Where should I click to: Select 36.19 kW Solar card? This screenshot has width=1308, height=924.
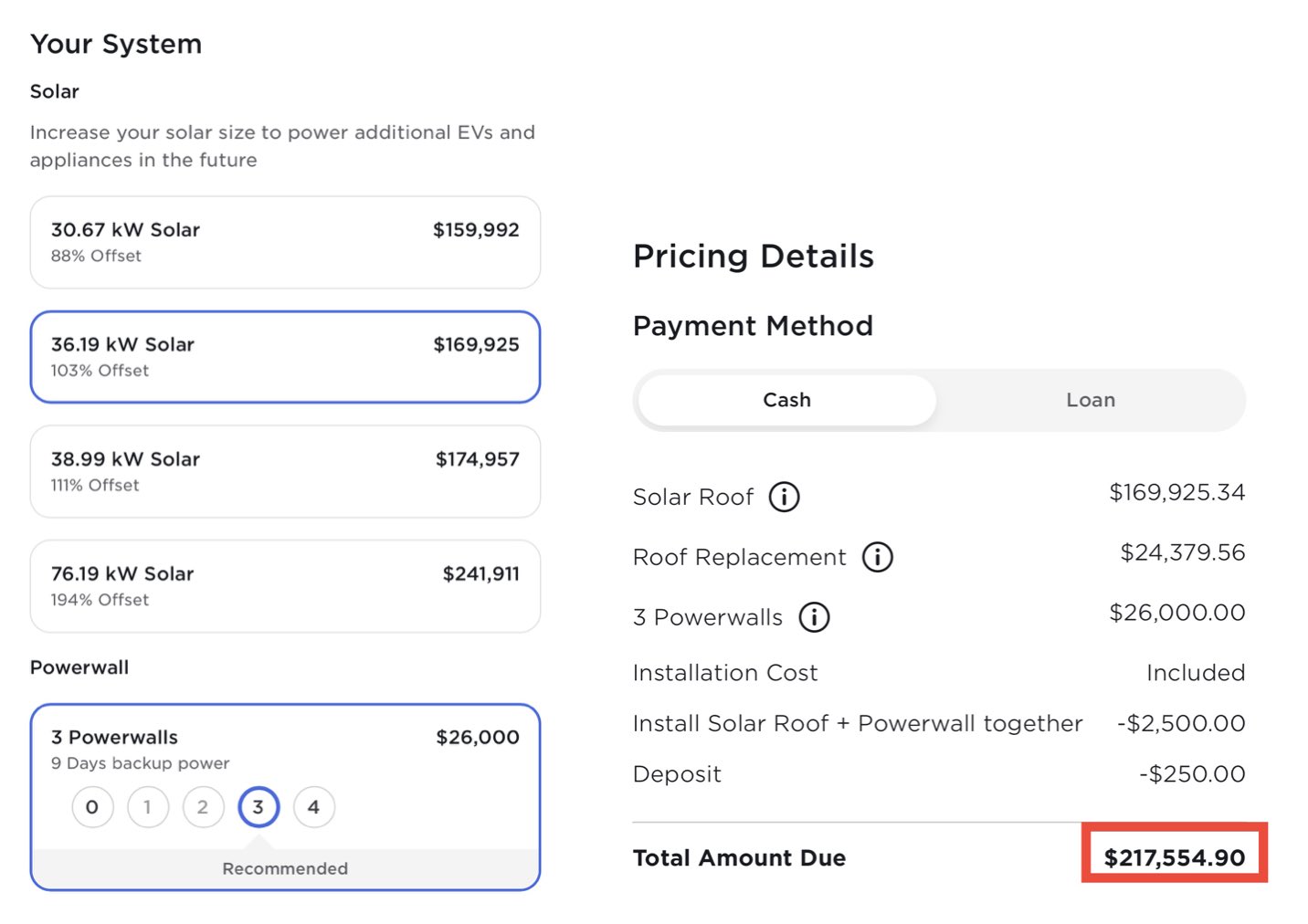tap(285, 357)
